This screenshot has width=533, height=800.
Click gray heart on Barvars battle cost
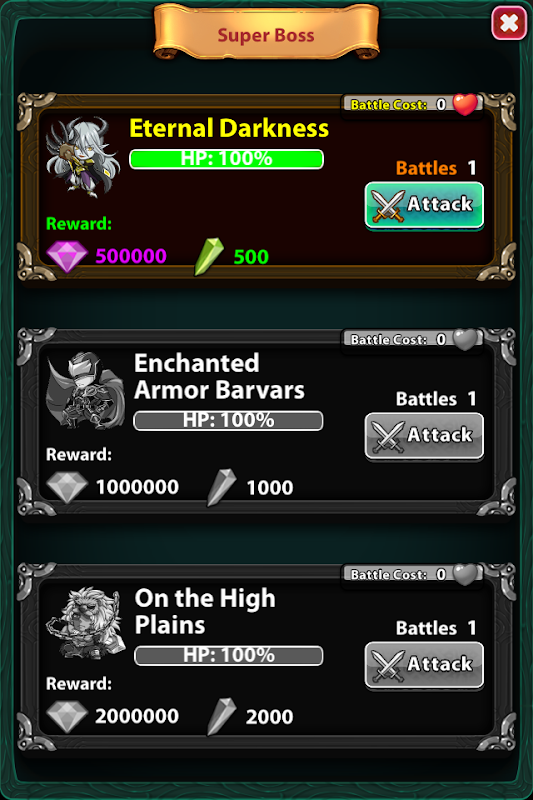[x=465, y=339]
